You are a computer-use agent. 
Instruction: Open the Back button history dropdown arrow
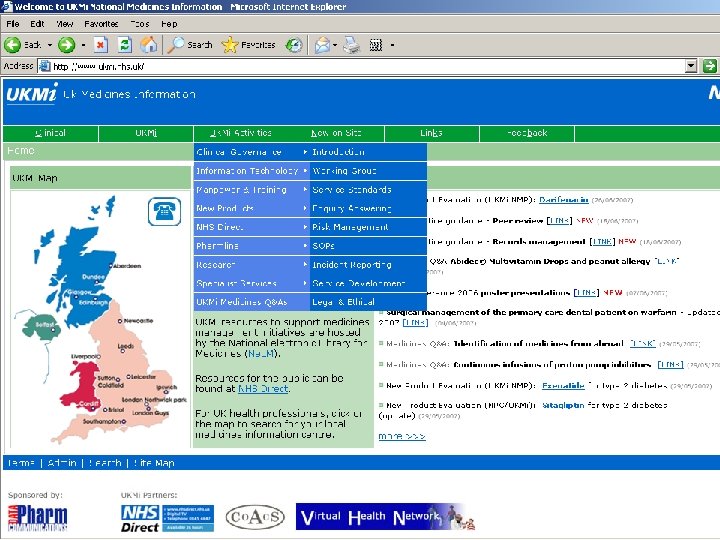coord(49,45)
